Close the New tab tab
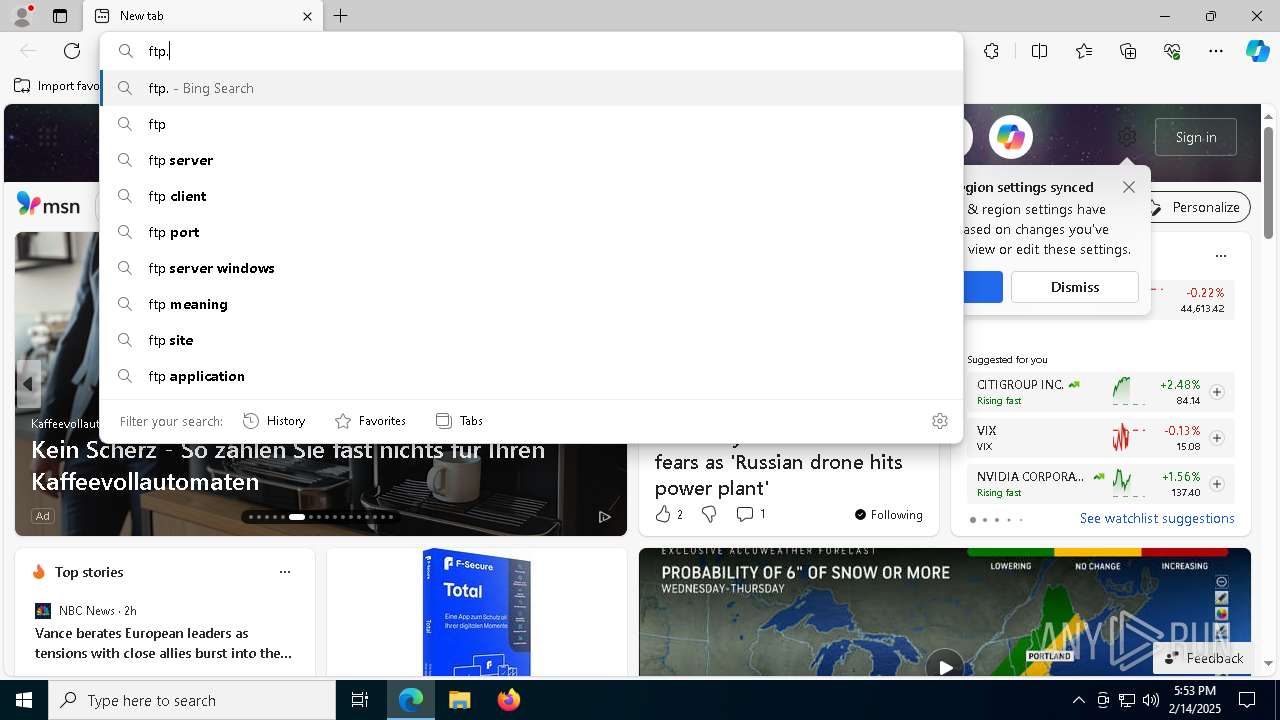The width and height of the screenshot is (1280, 720). pyautogui.click(x=308, y=16)
